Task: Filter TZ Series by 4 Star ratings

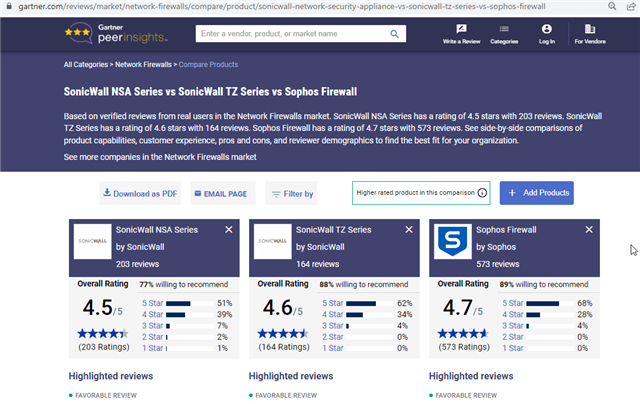Action: coord(333,315)
